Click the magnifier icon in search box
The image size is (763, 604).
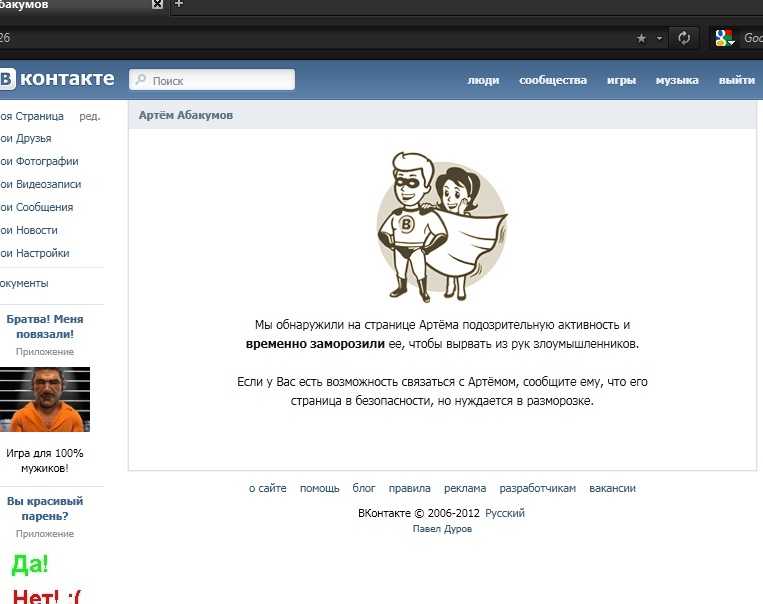tap(141, 79)
